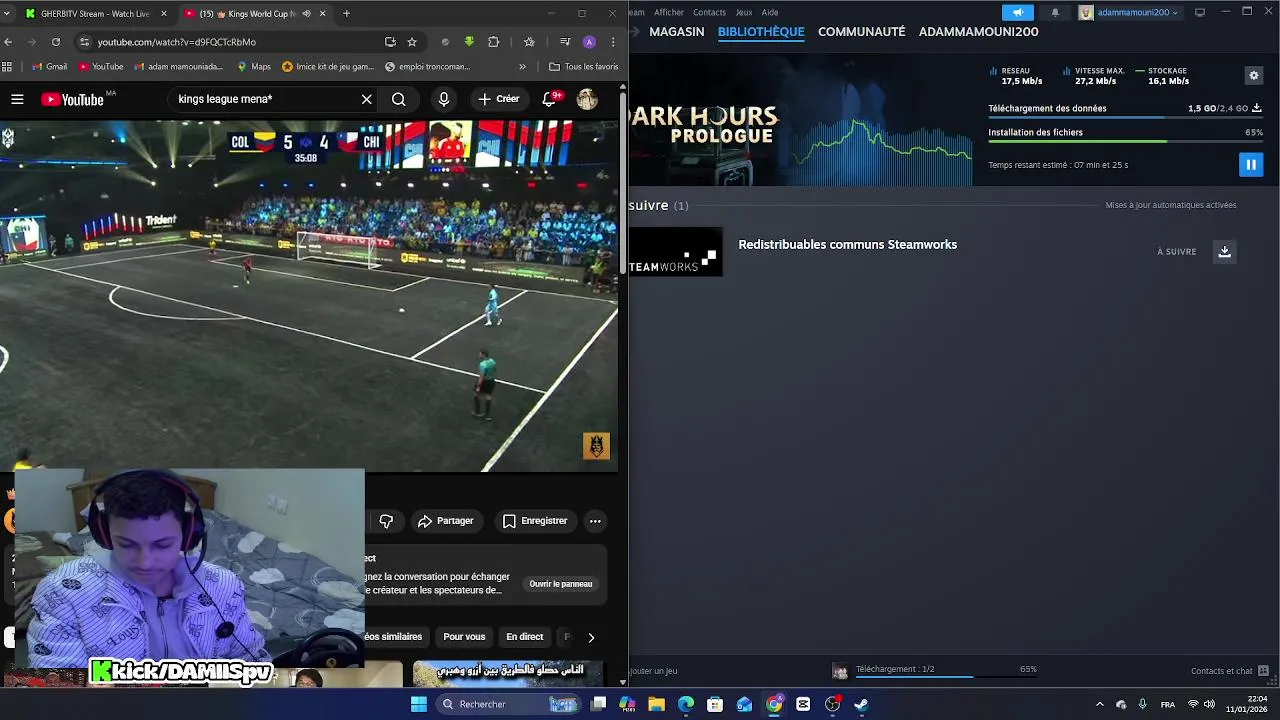Click the YouTube search magnifier button
Screen dimensions: 1280x720
[398, 99]
